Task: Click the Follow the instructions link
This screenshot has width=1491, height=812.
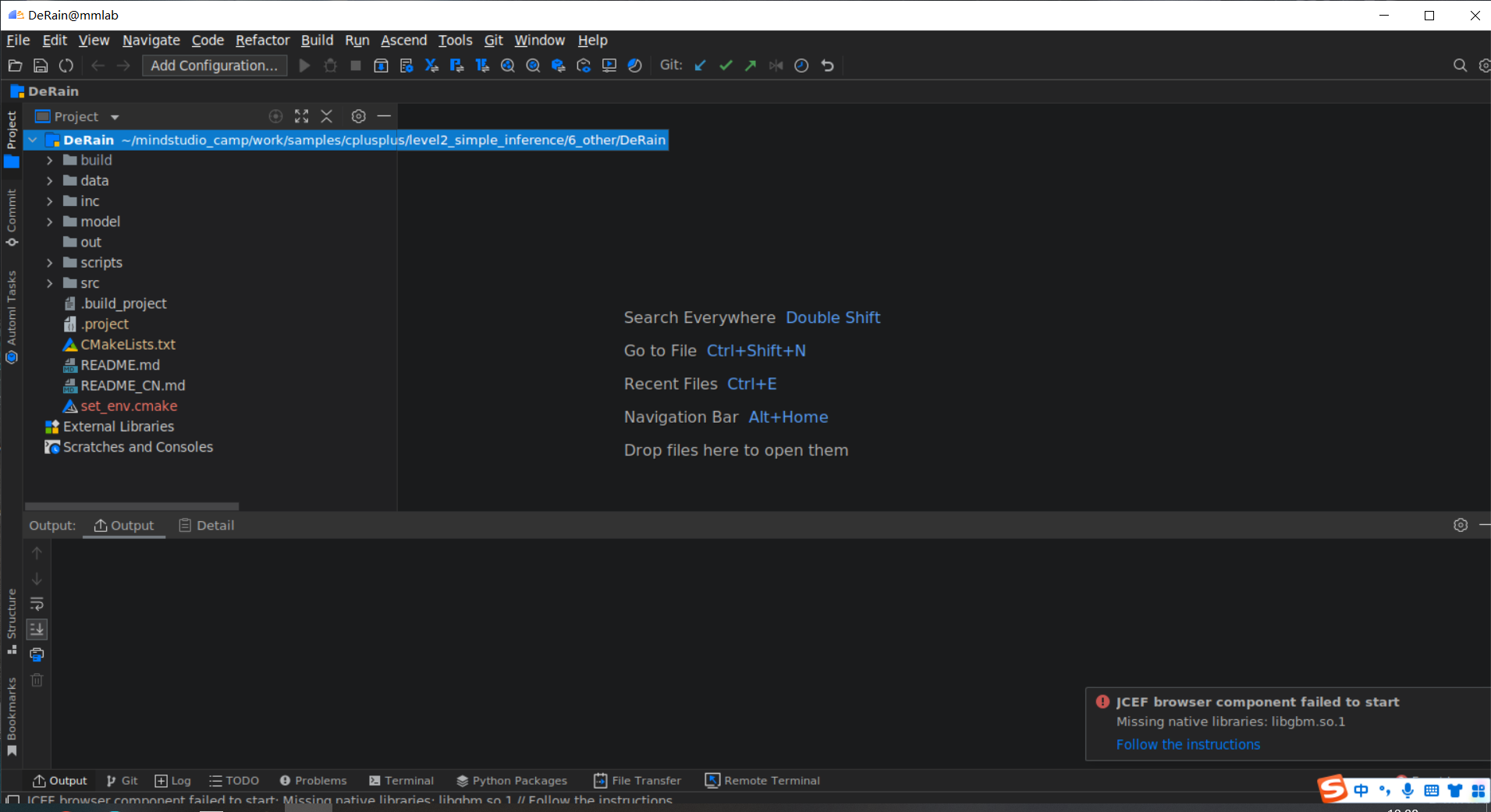Action: pos(1187,744)
